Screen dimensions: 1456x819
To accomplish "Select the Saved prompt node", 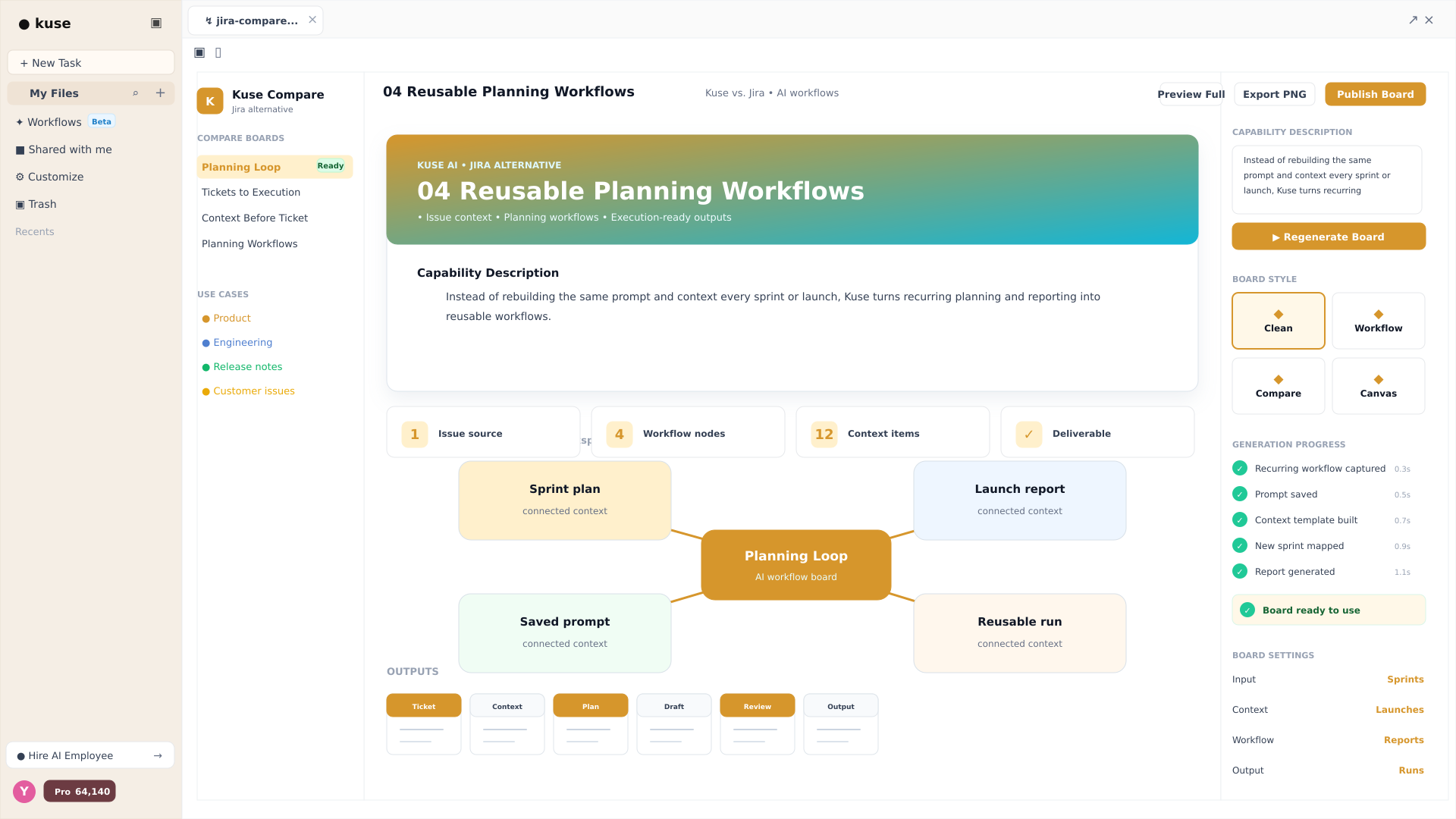I will point(565,633).
